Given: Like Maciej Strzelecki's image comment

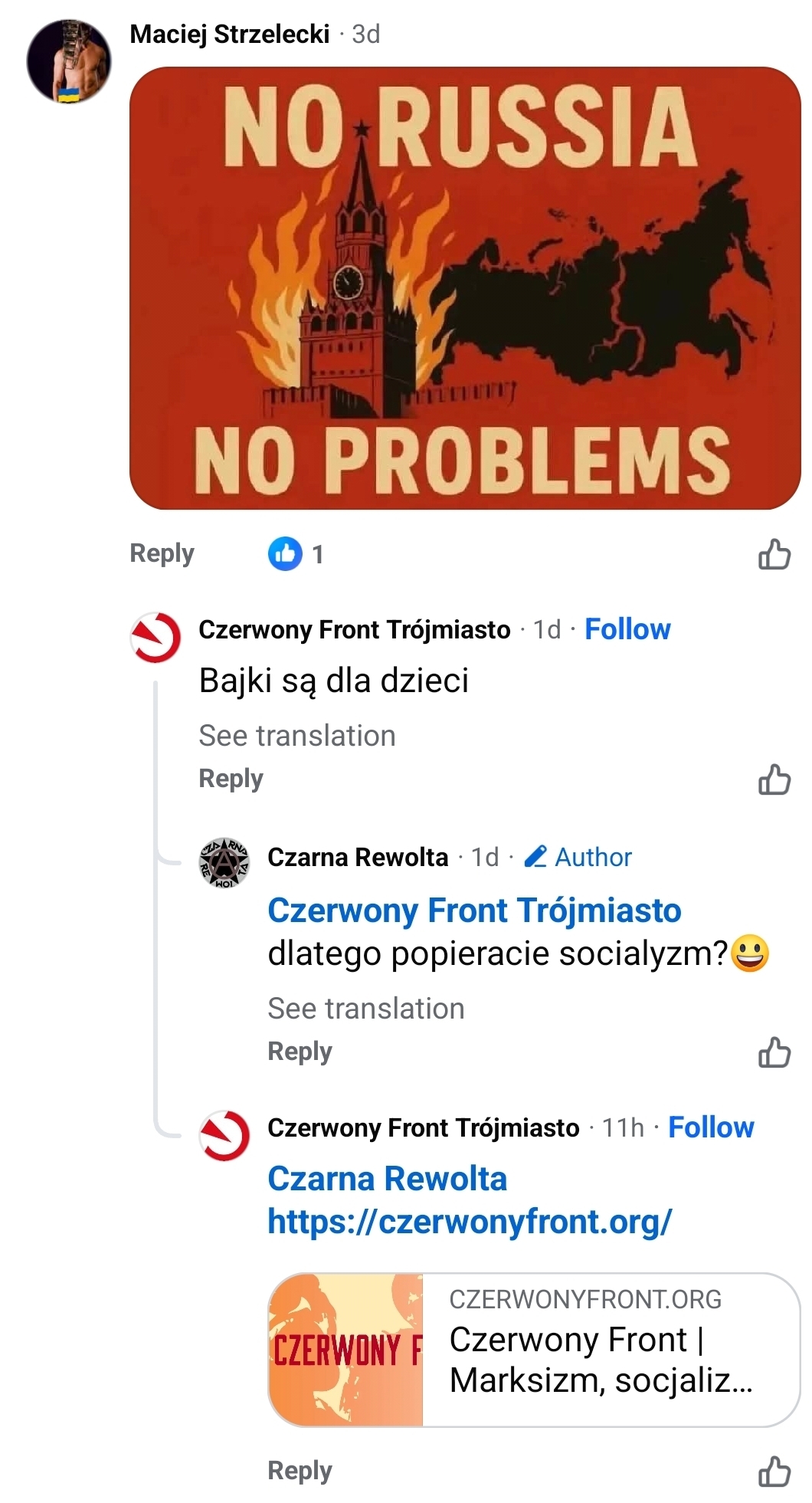Looking at the screenshot, I should click(774, 554).
